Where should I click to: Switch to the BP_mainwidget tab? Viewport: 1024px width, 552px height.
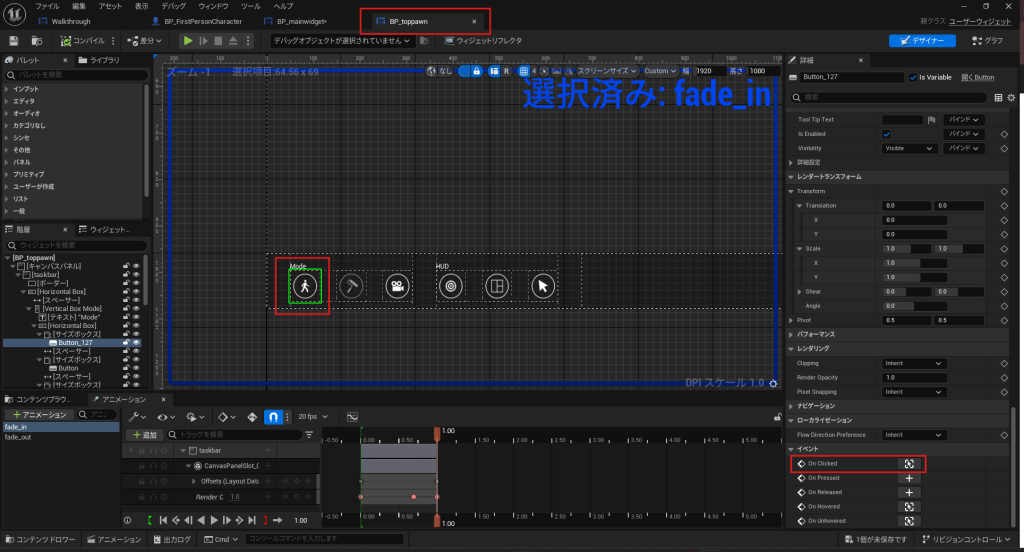pos(305,21)
